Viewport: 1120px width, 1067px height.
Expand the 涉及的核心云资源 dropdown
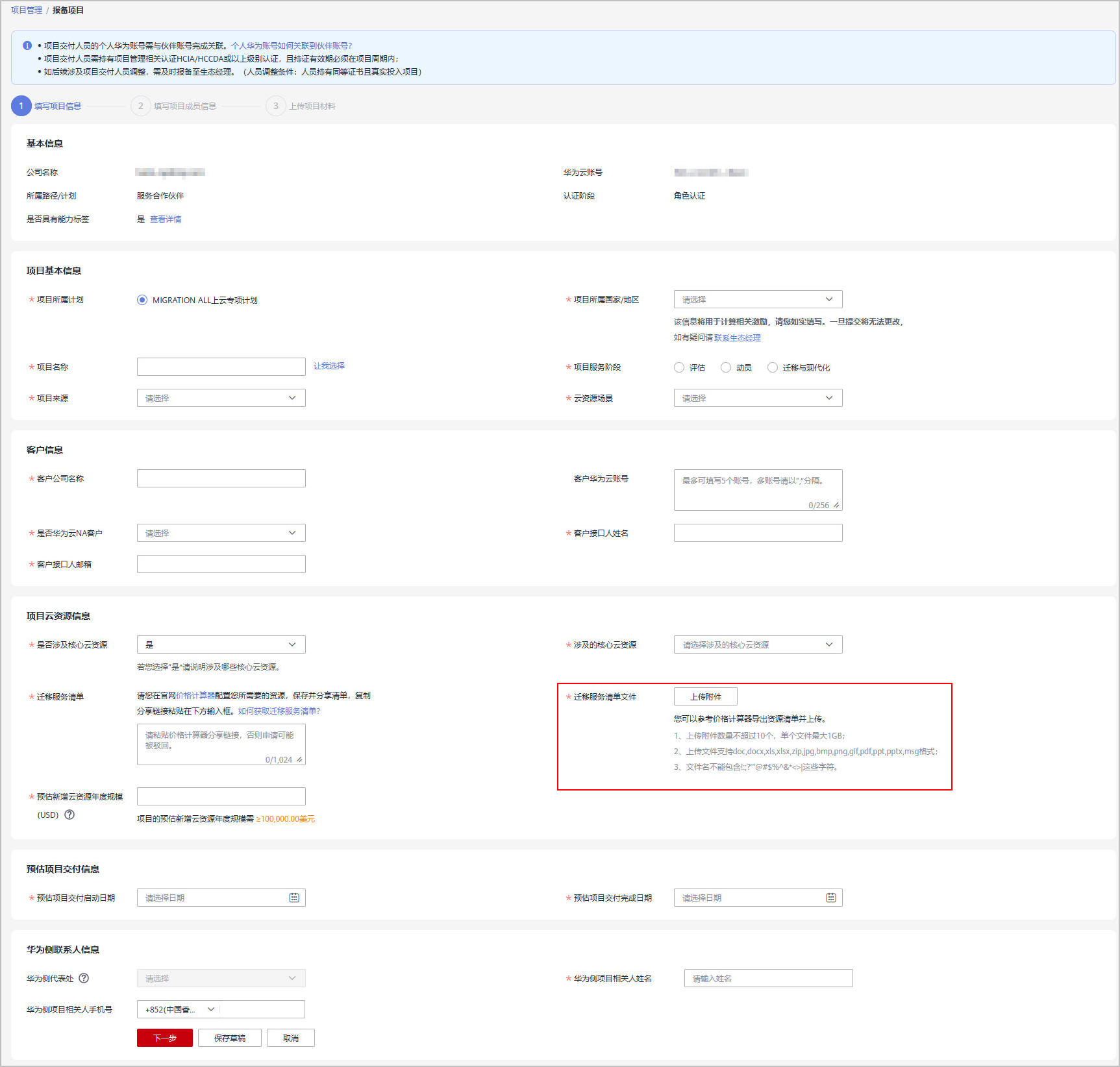(x=758, y=644)
